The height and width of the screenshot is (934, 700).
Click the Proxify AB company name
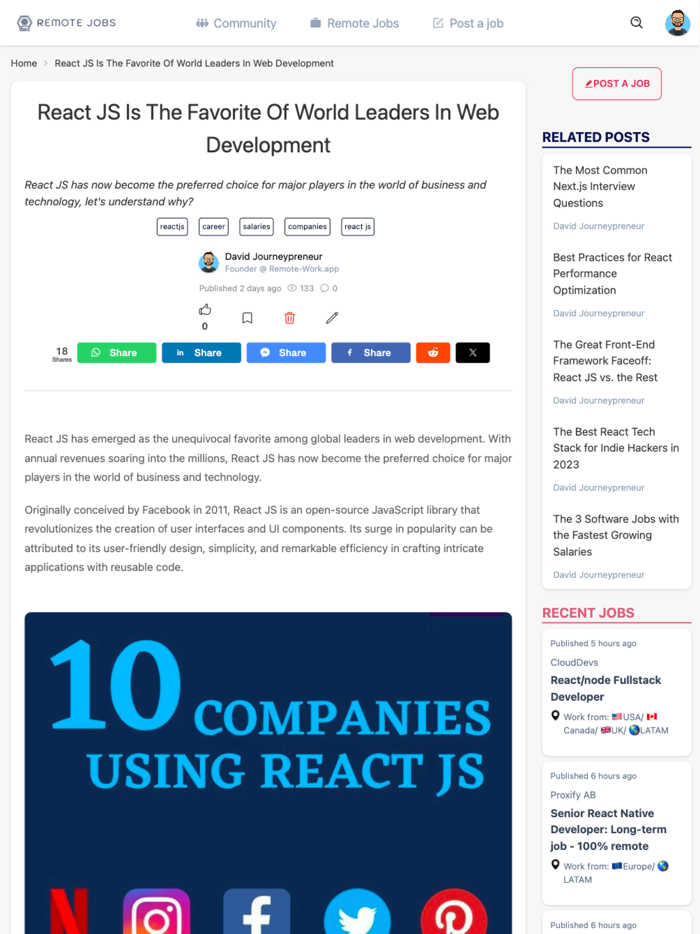(x=573, y=795)
